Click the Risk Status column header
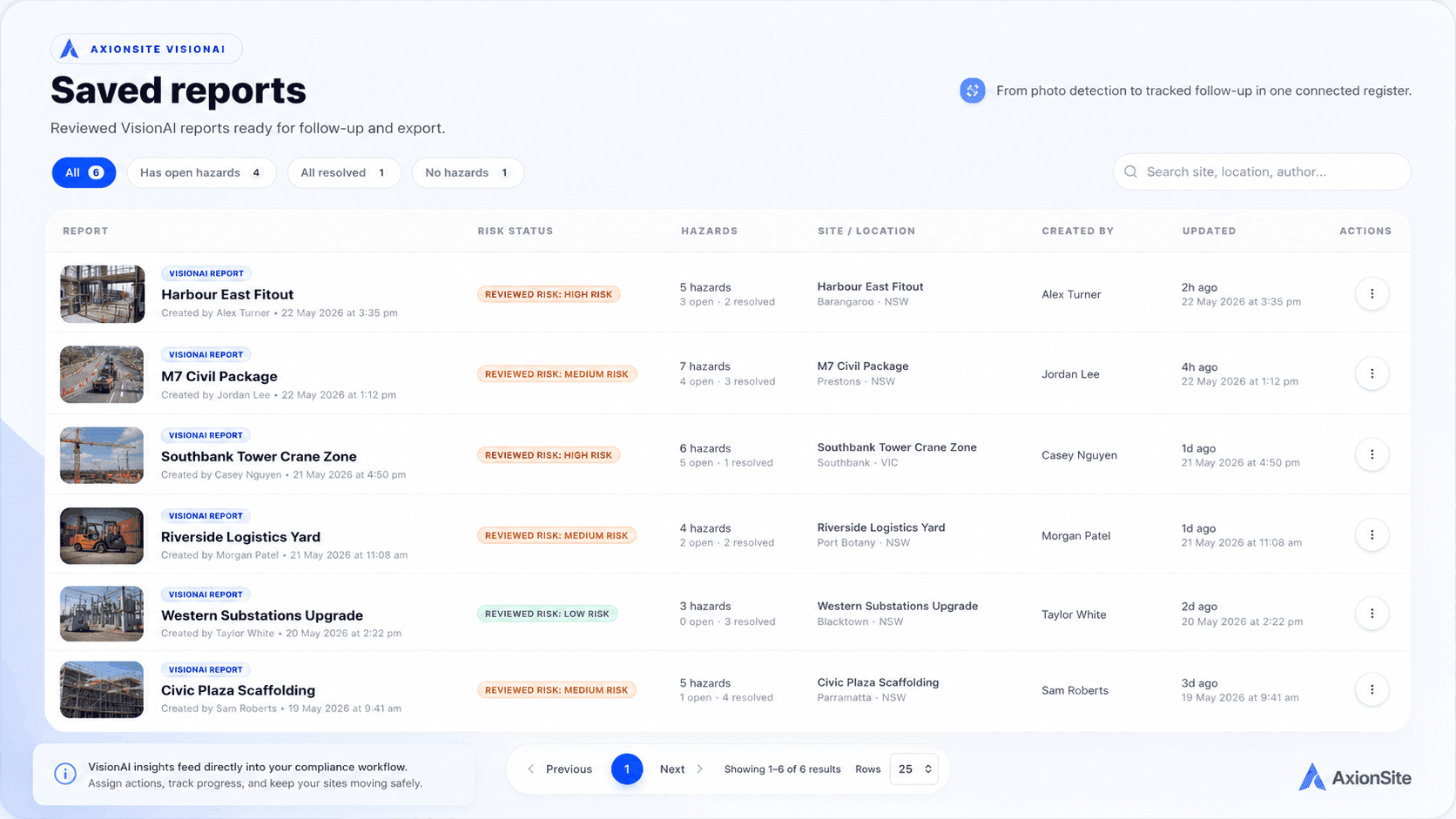The height and width of the screenshot is (819, 1456). [x=516, y=231]
